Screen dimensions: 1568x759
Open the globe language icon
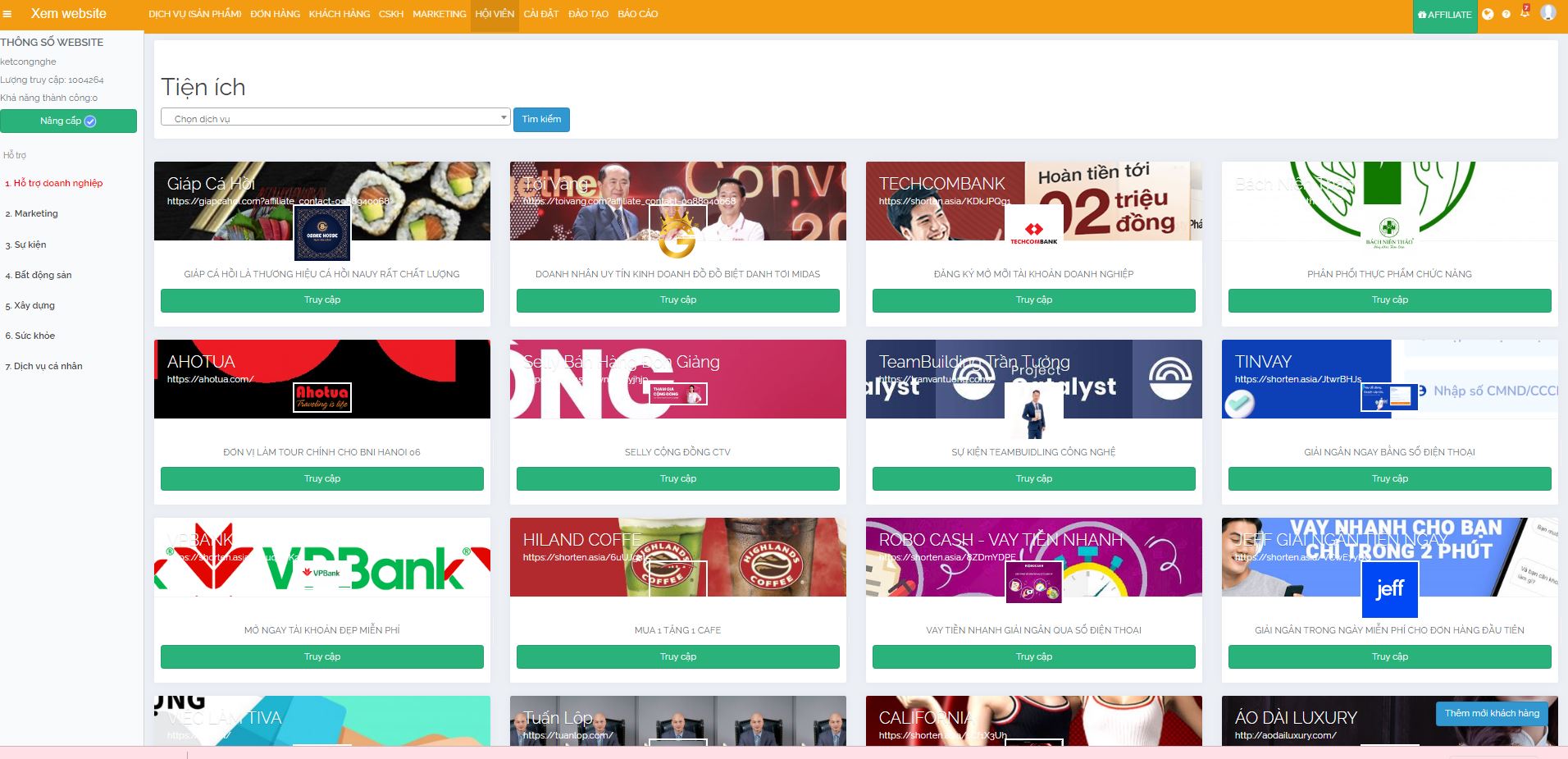1488,14
